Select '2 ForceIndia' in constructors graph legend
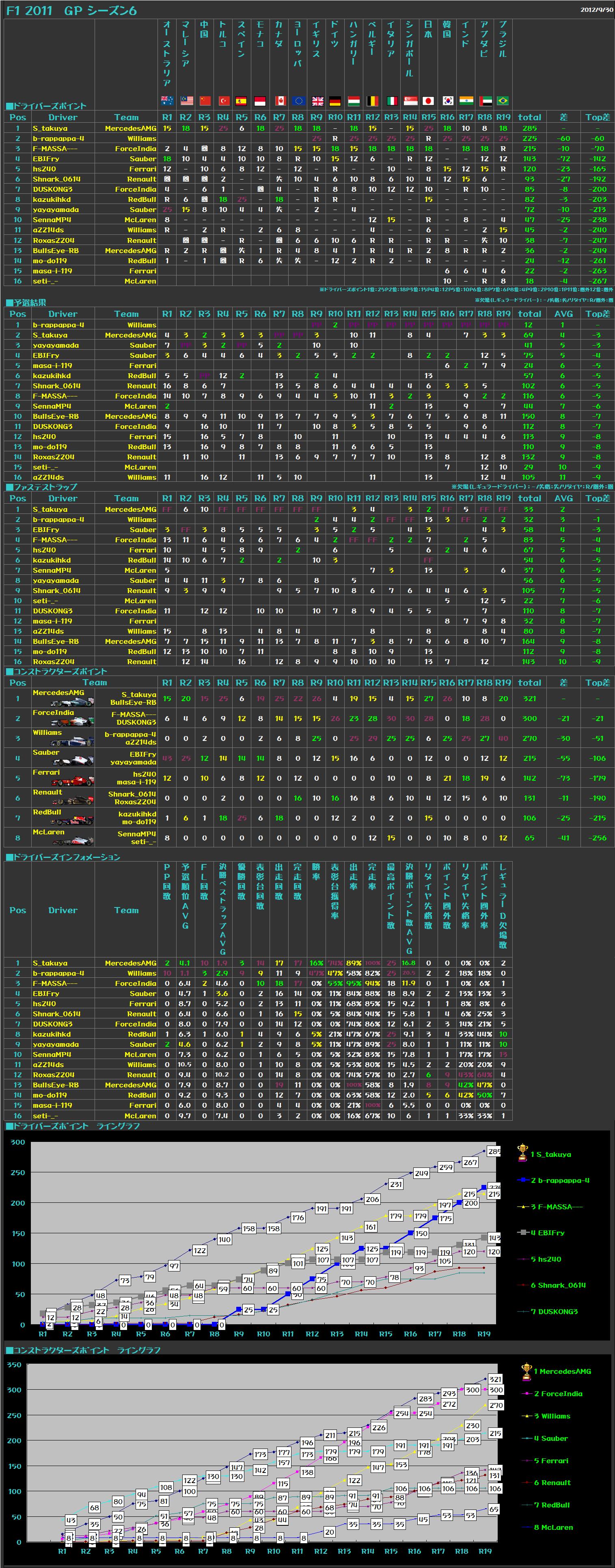 558,1394
